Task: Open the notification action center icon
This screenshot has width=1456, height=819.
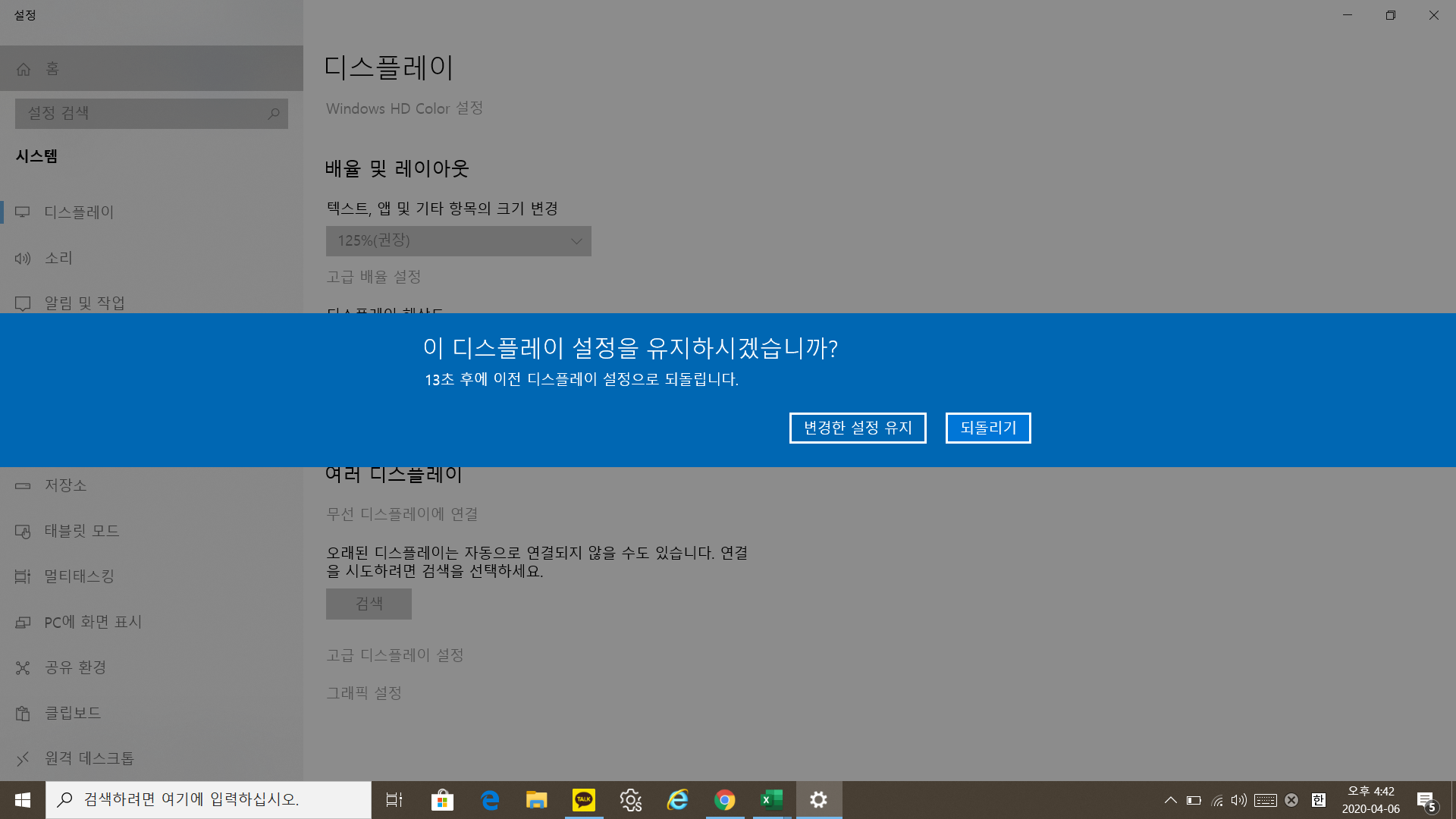Action: (1426, 800)
